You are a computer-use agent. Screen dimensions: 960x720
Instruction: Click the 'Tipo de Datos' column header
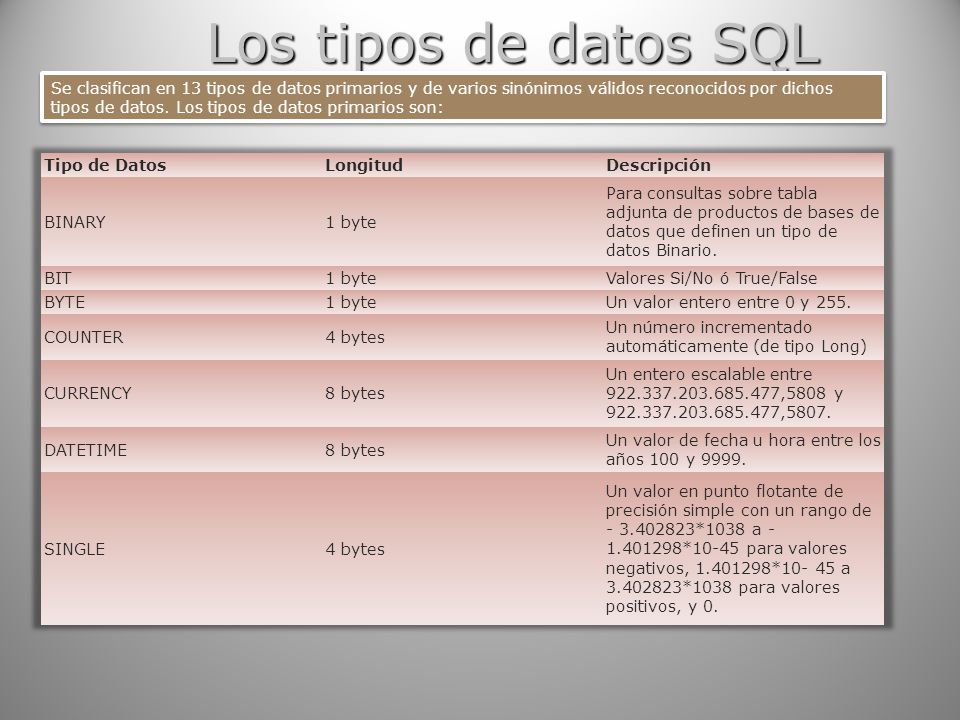click(105, 165)
